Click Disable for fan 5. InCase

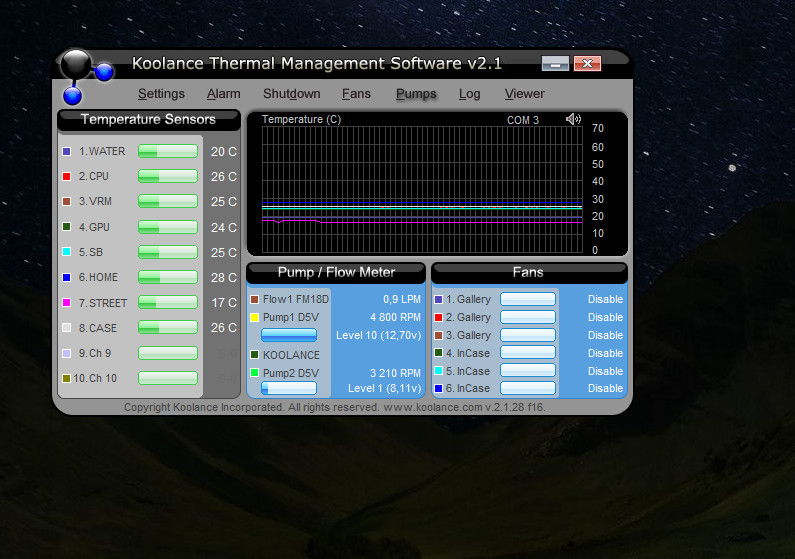(605, 371)
